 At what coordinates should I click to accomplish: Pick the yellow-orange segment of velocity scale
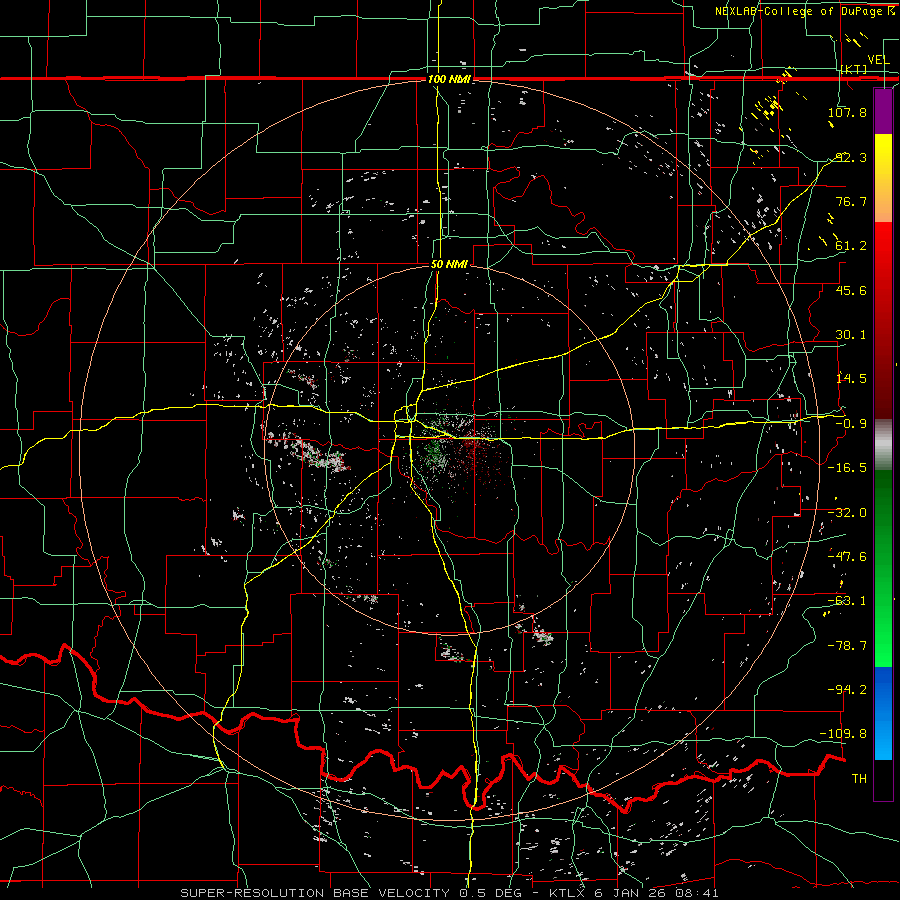[883, 178]
